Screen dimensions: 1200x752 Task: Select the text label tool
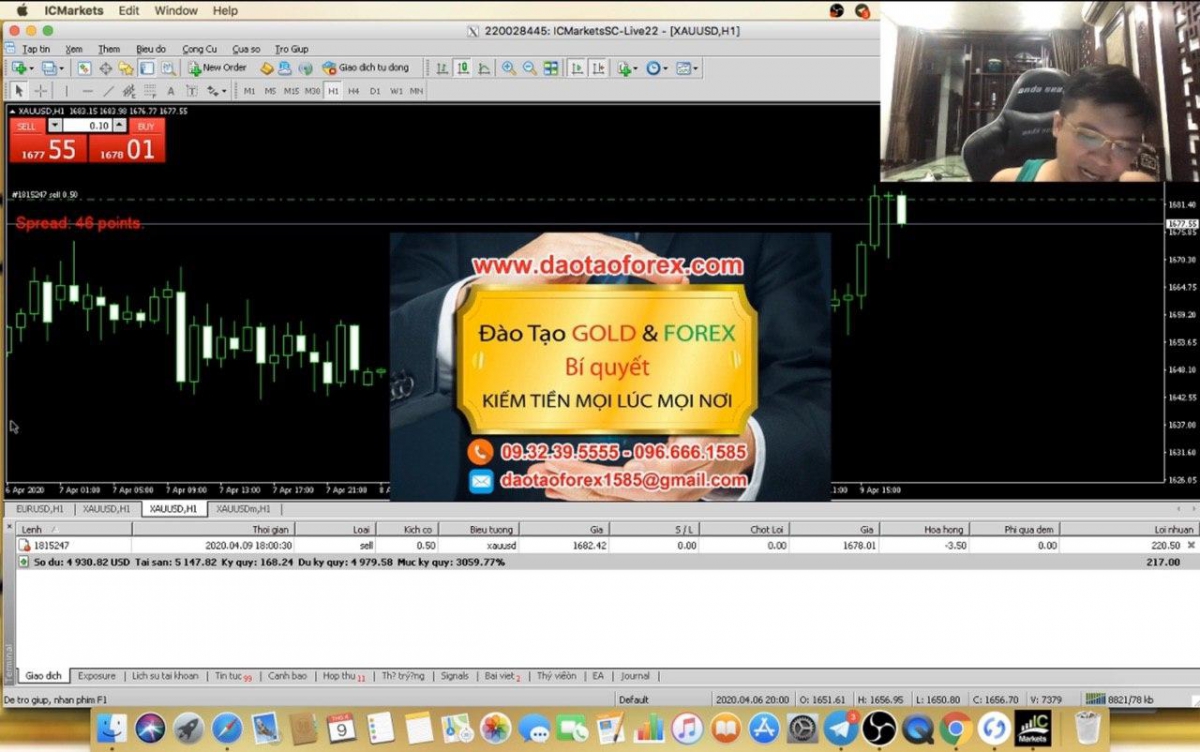191,91
